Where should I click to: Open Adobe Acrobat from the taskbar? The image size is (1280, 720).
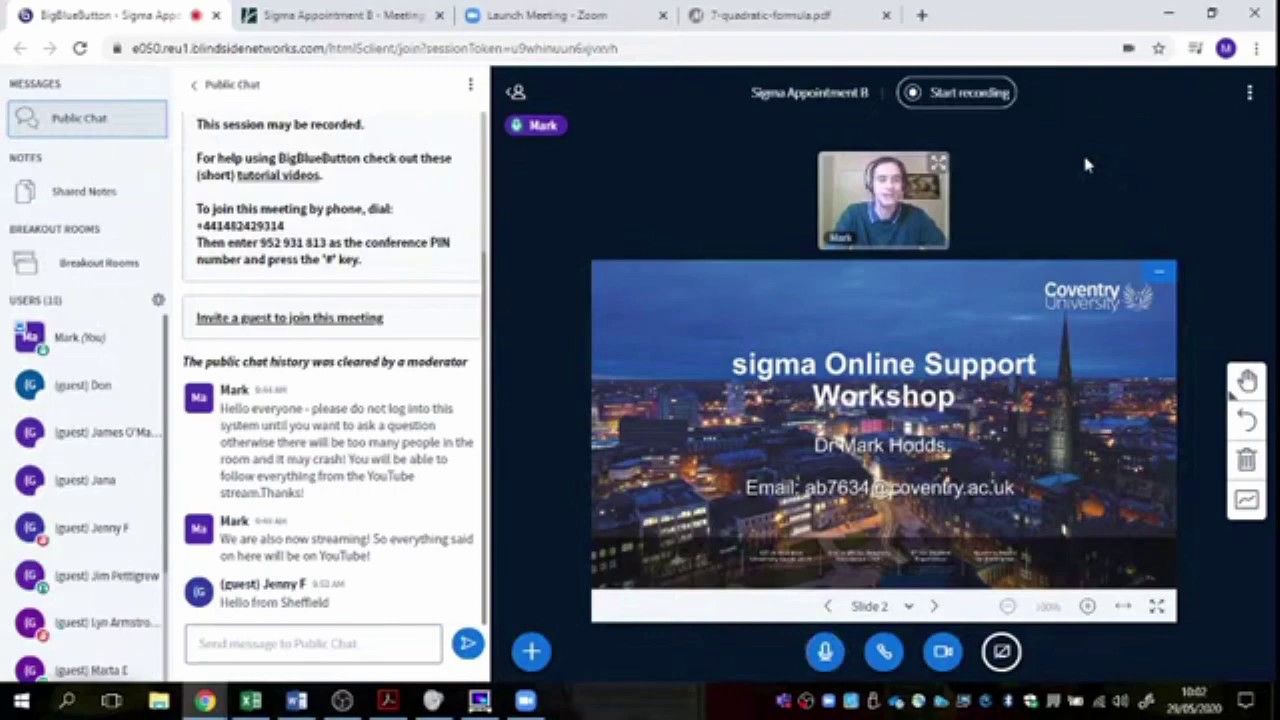(x=388, y=701)
